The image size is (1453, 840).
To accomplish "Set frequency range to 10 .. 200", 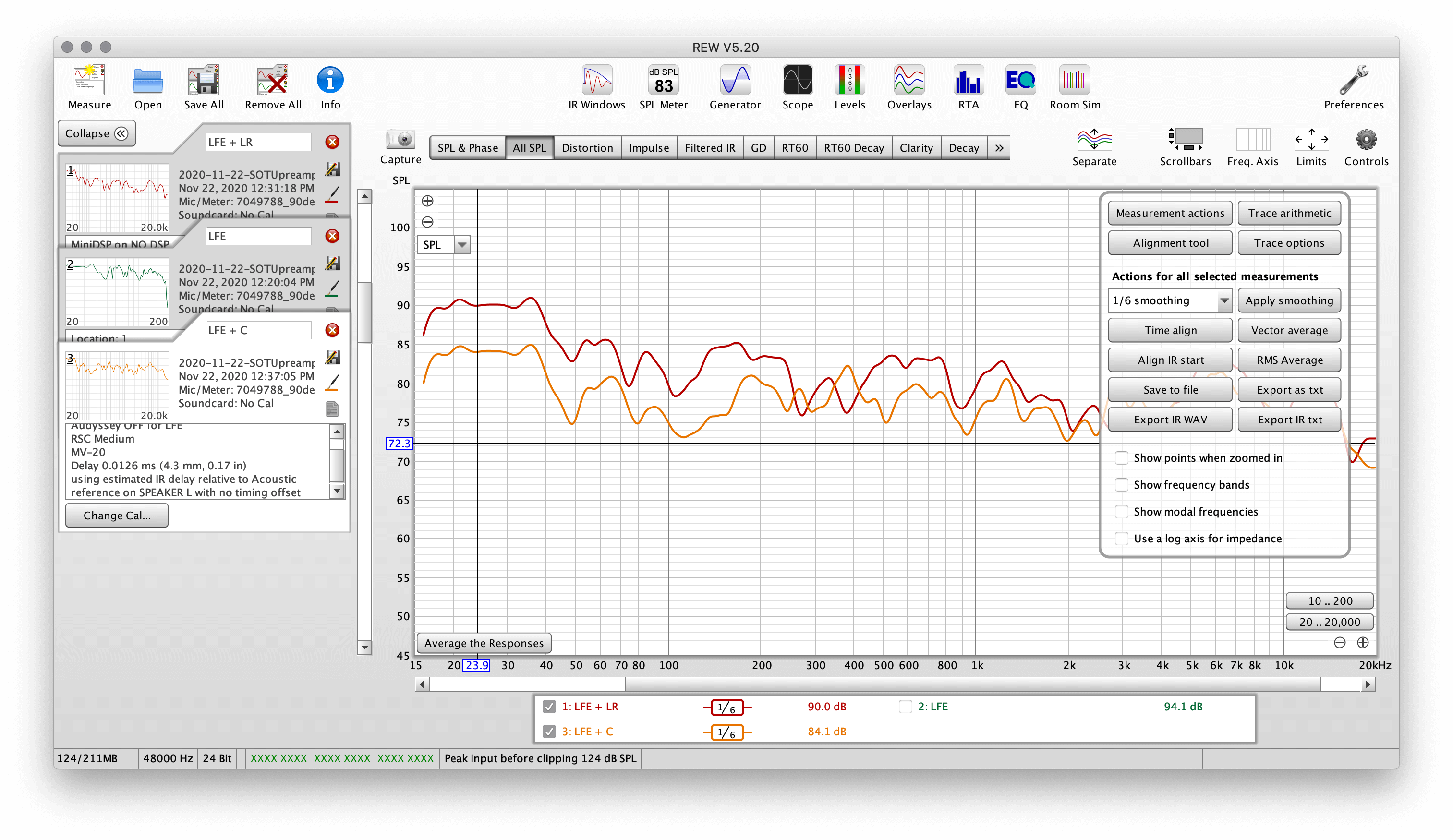I will [x=1329, y=601].
